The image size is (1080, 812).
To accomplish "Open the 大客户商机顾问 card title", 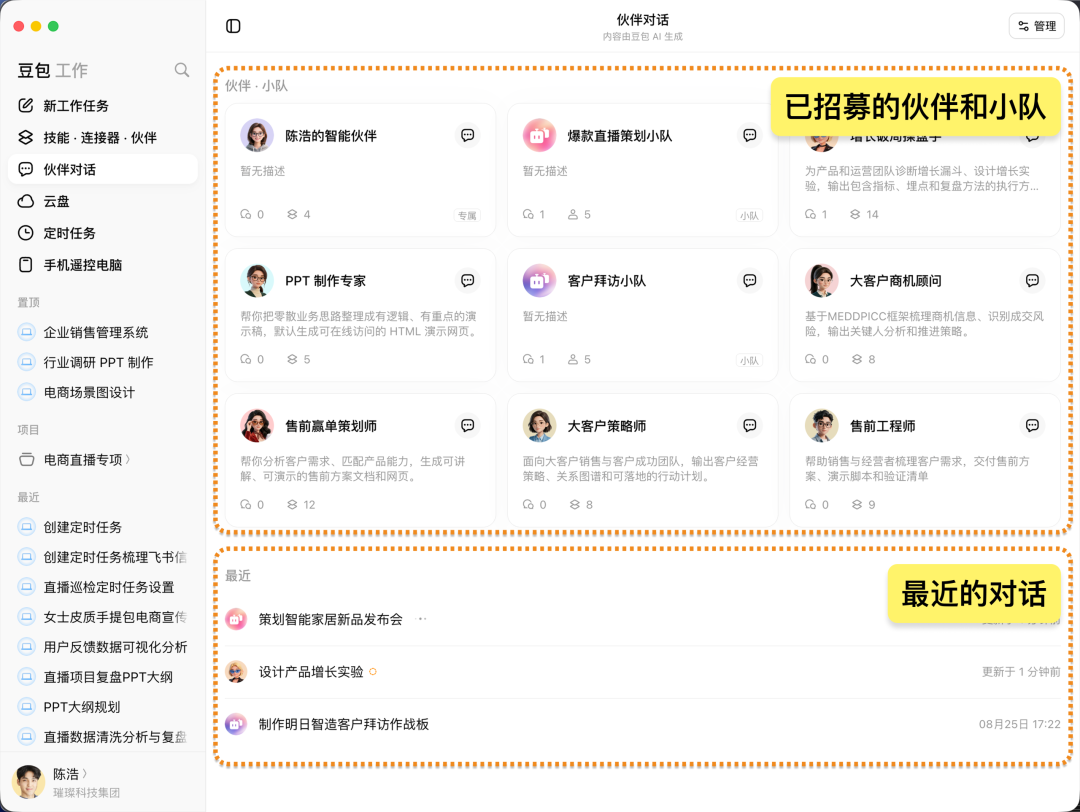I will (895, 281).
